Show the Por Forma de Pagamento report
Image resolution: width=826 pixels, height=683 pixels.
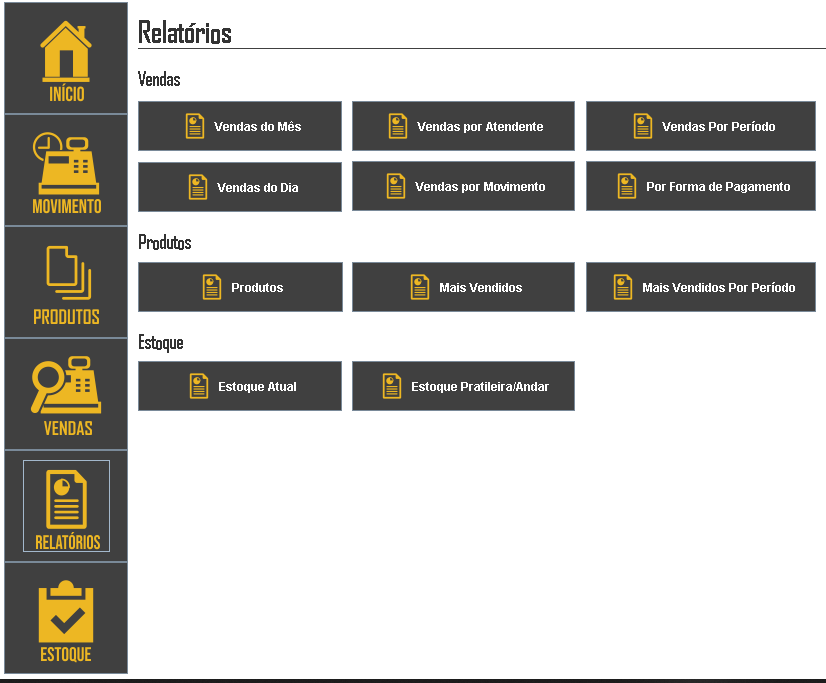click(x=700, y=186)
